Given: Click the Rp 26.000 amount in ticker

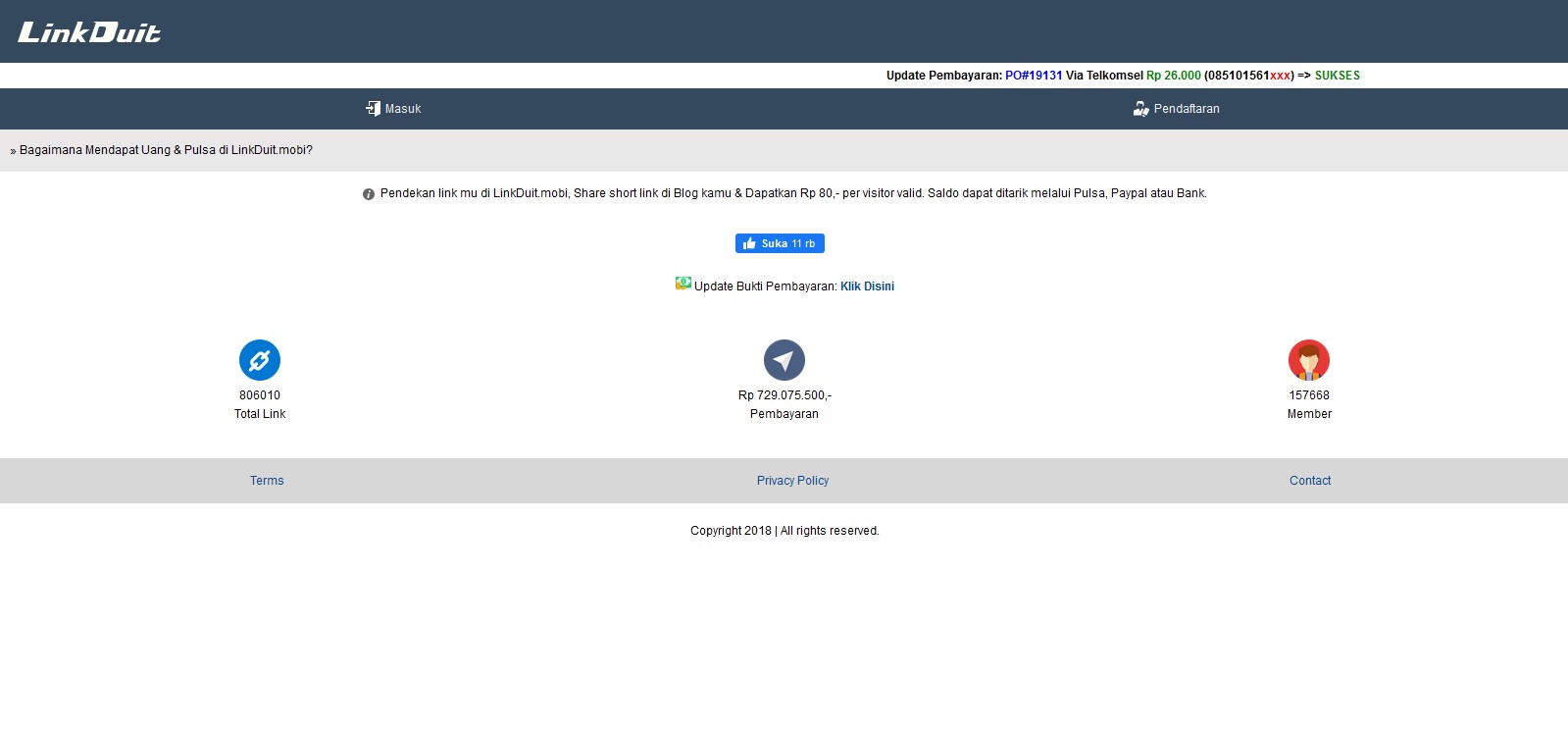Looking at the screenshot, I should [1174, 76].
